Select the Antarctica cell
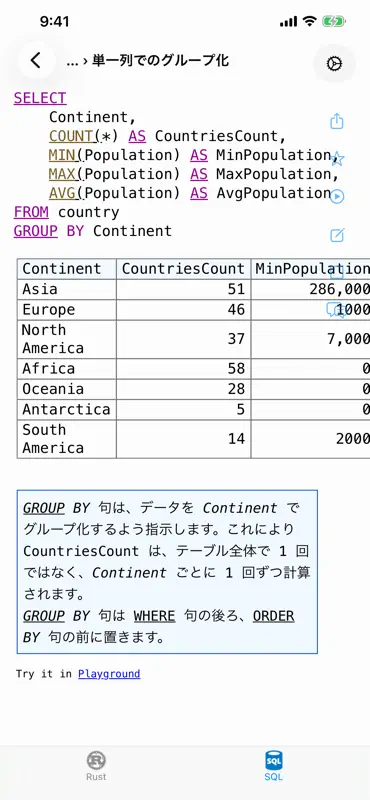This screenshot has width=370, height=800. 67,409
